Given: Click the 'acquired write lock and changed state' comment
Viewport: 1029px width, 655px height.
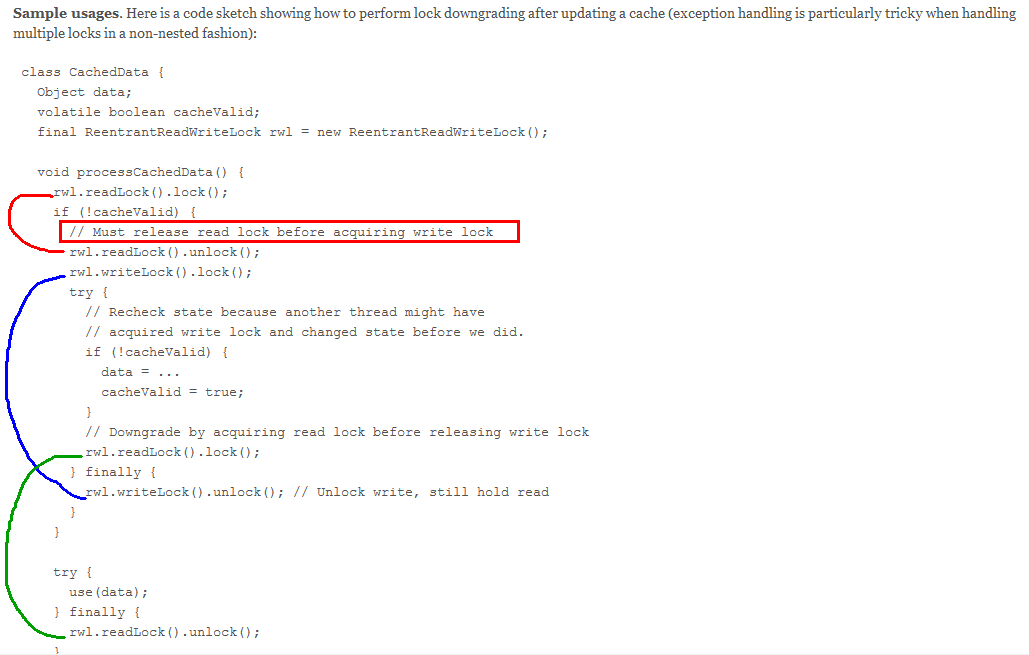Looking at the screenshot, I should [x=305, y=332].
